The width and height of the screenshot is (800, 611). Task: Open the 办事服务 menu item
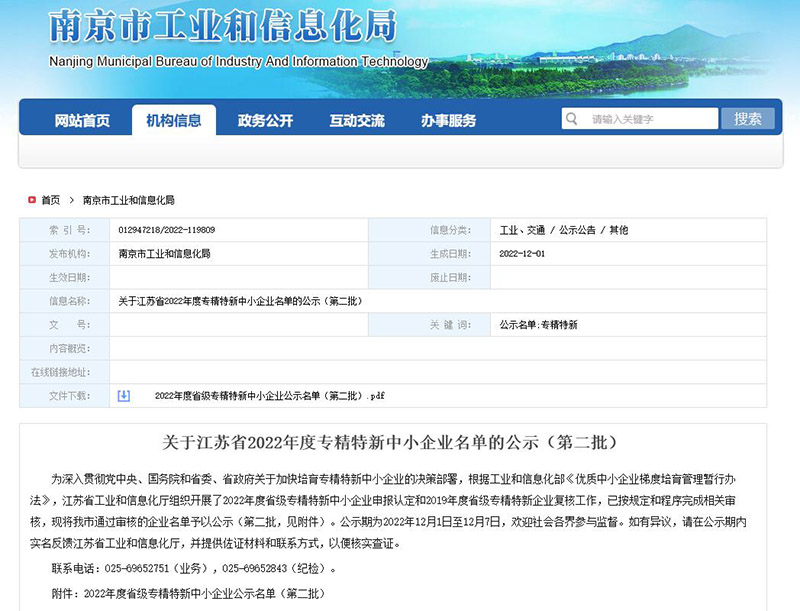pyautogui.click(x=448, y=121)
